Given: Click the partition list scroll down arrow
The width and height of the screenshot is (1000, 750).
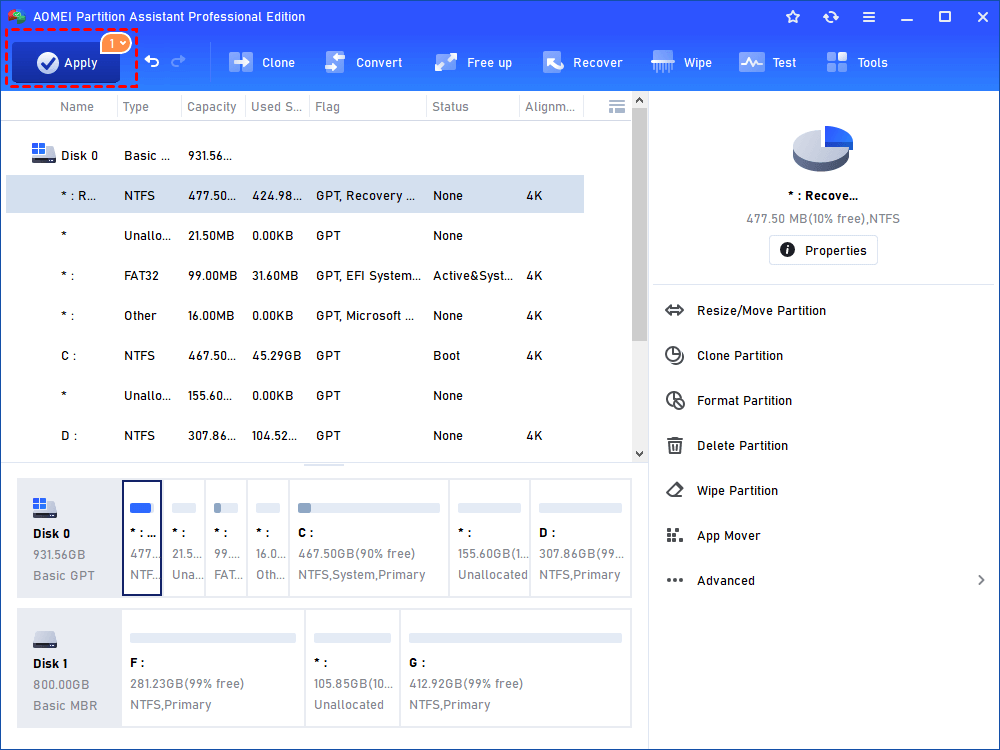Looking at the screenshot, I should (x=640, y=454).
